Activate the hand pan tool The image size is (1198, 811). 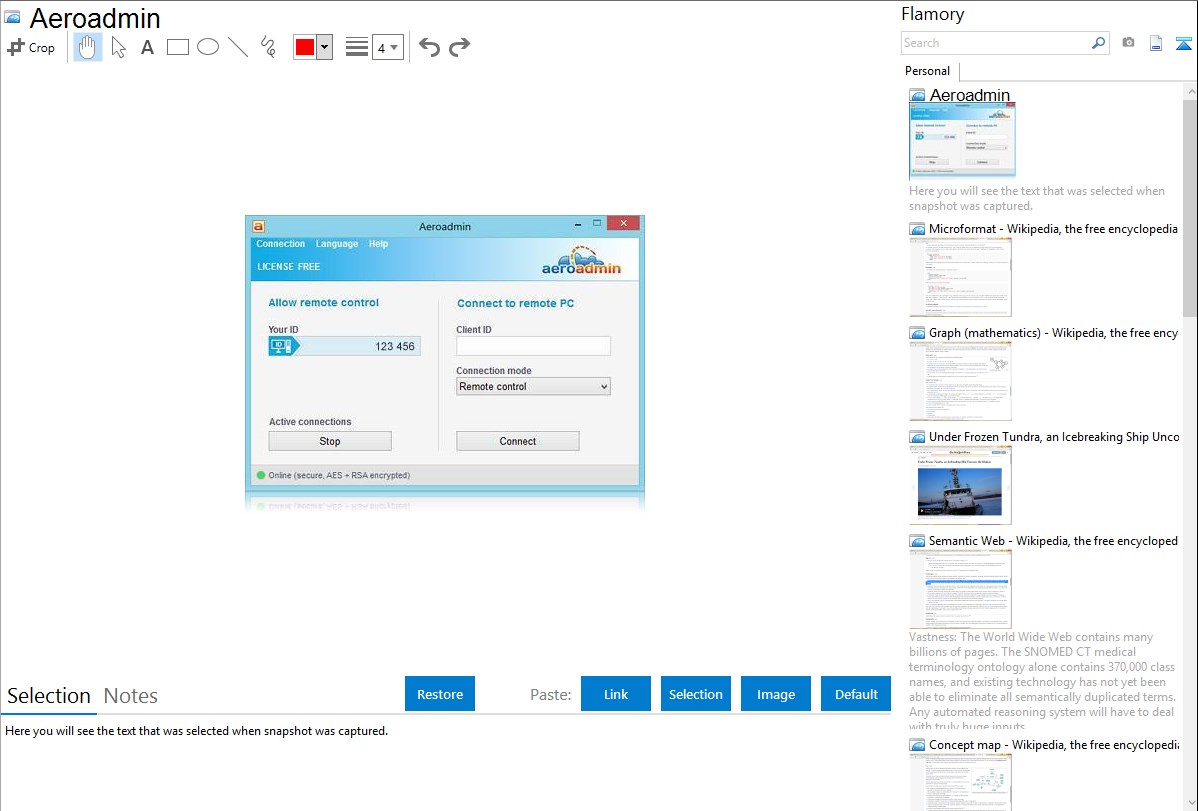87,47
